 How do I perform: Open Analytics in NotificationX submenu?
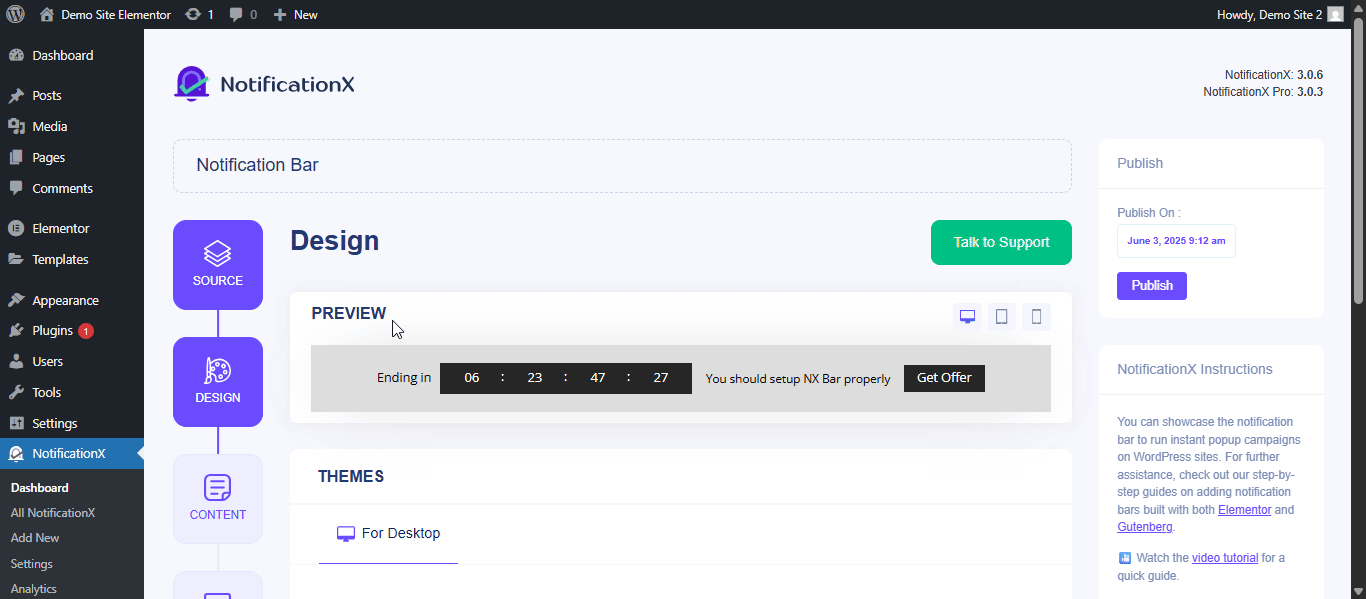(34, 589)
